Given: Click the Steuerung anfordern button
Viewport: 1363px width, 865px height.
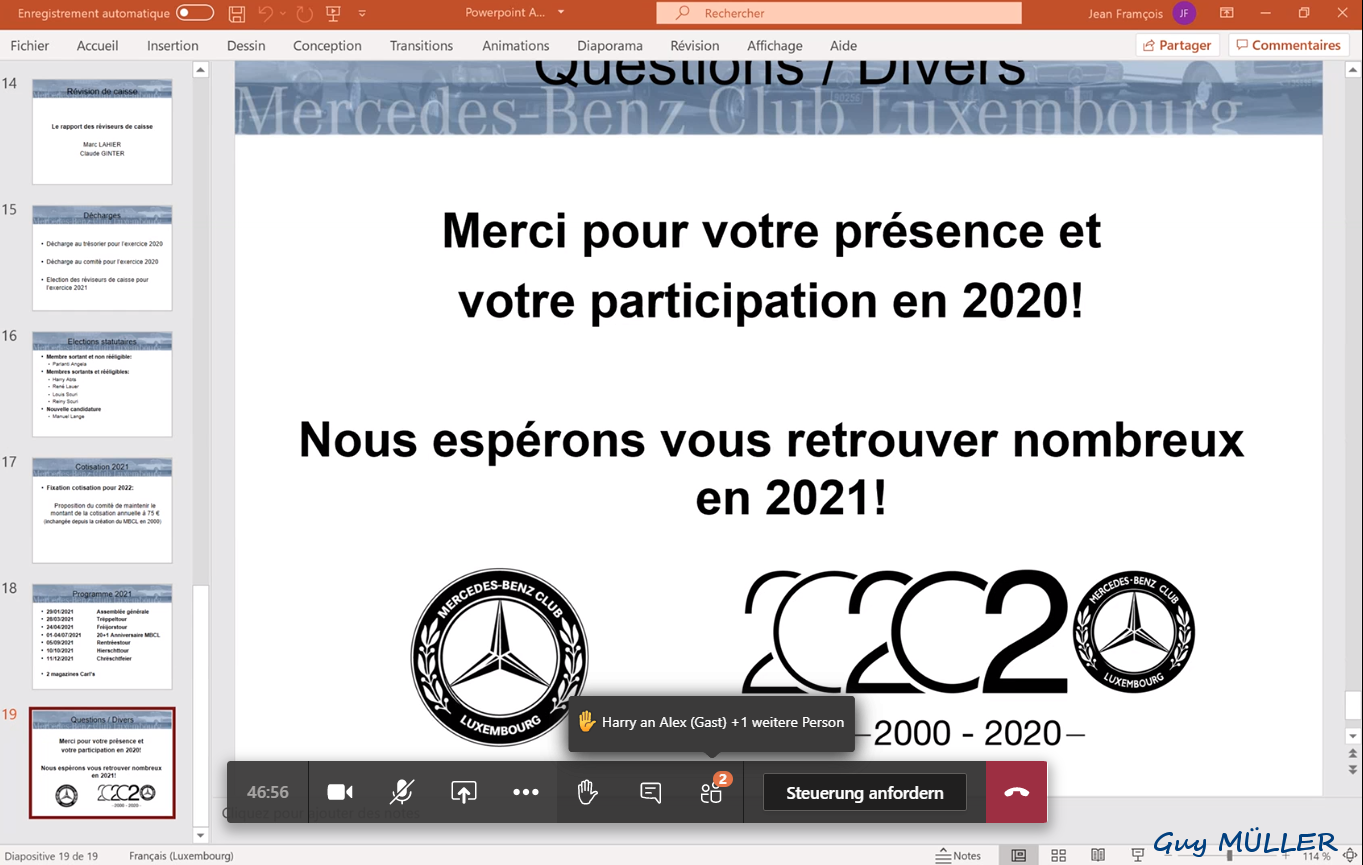Looking at the screenshot, I should click(x=864, y=792).
